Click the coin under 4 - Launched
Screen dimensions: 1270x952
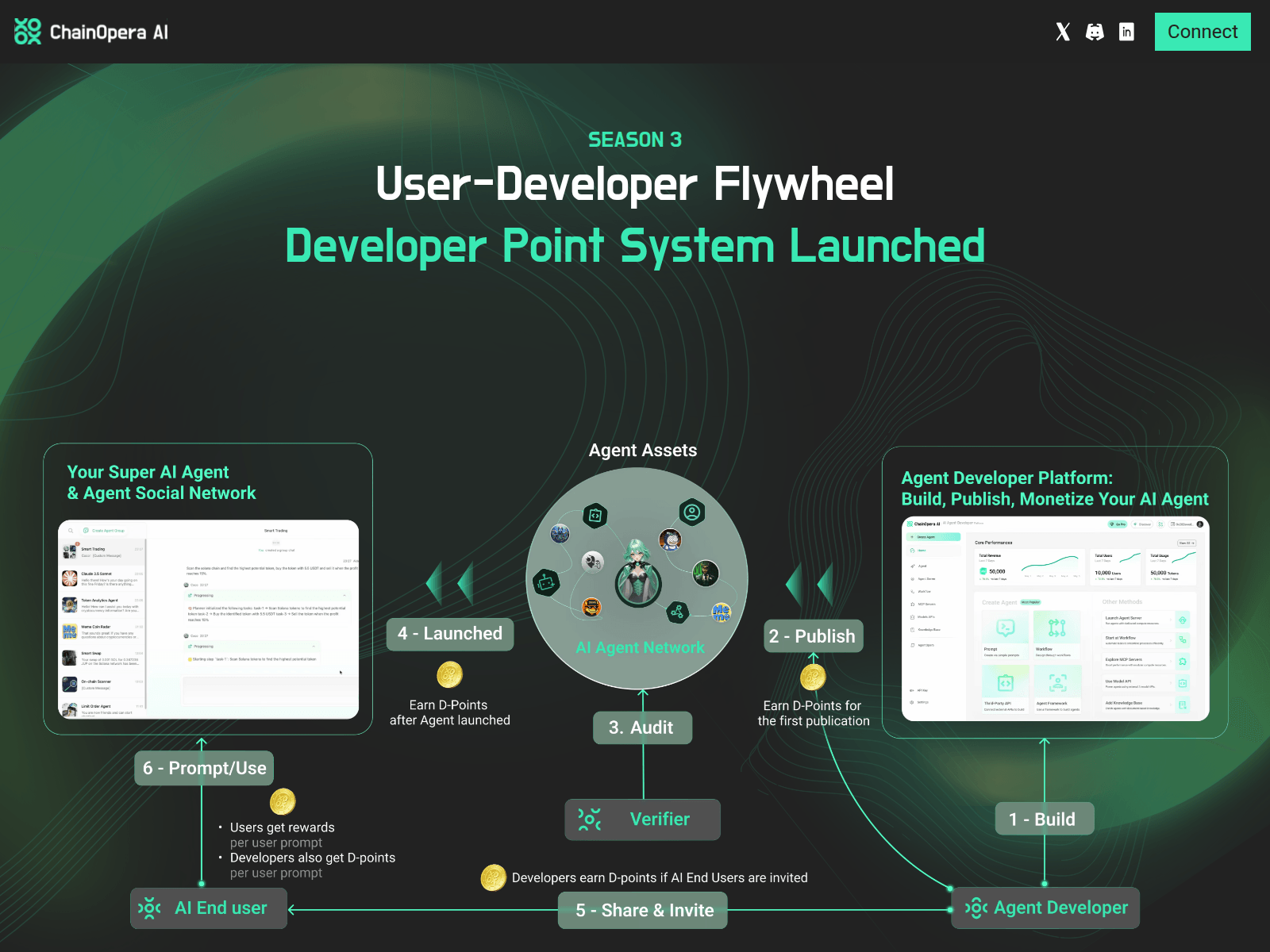pyautogui.click(x=450, y=675)
